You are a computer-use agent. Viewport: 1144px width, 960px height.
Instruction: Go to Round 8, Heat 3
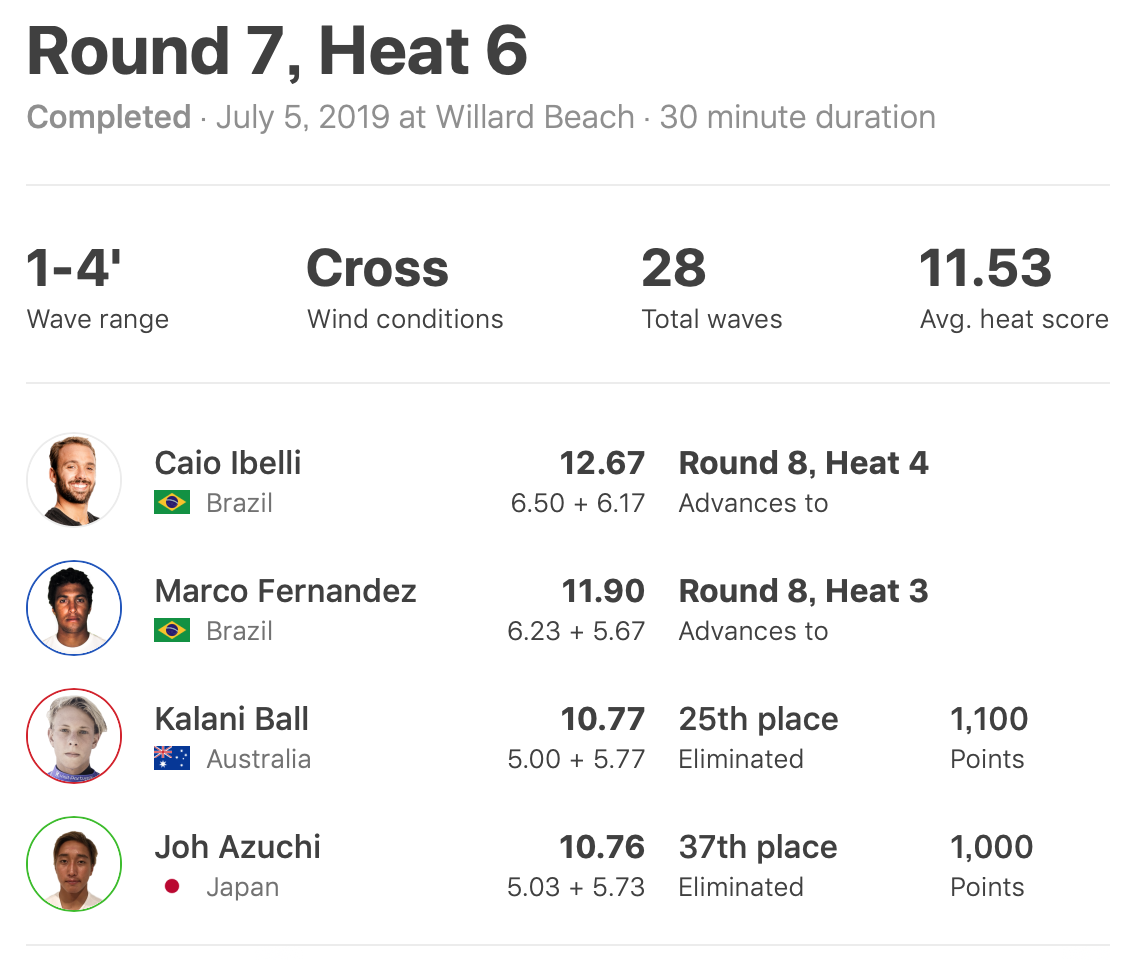pyautogui.click(x=803, y=591)
